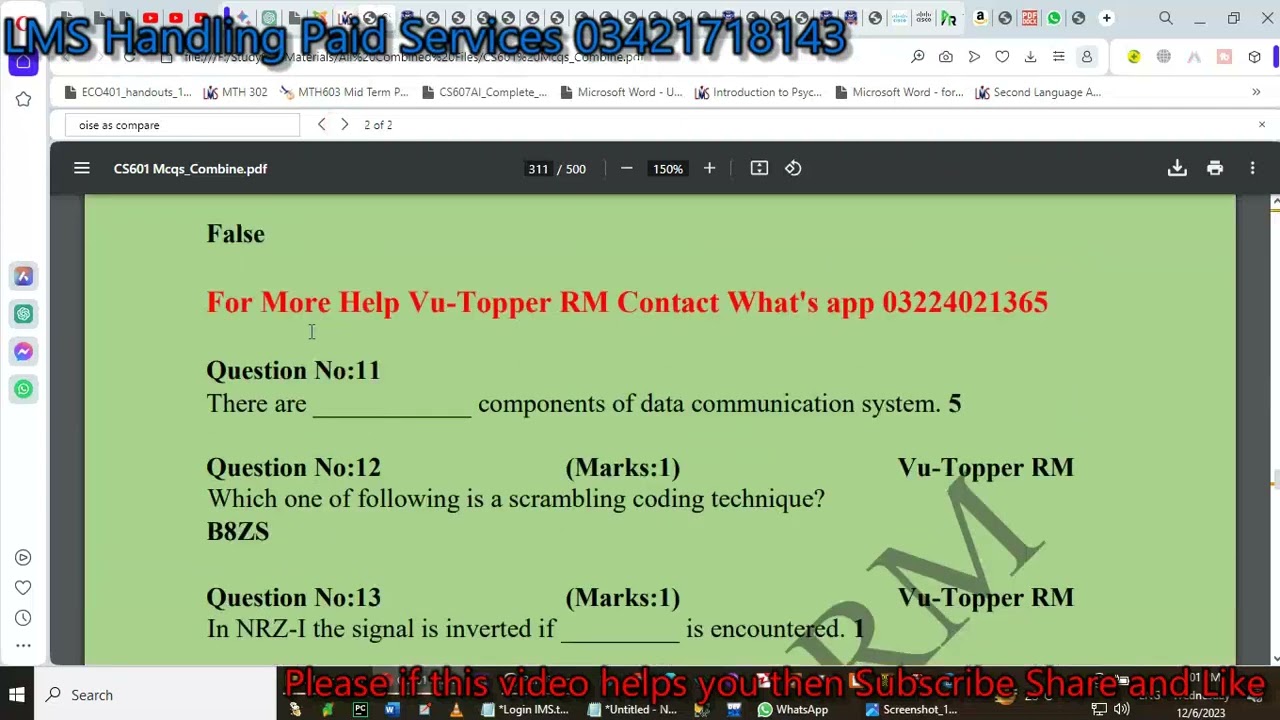
Task: Click the Question No:11 heading
Action: [x=293, y=371]
